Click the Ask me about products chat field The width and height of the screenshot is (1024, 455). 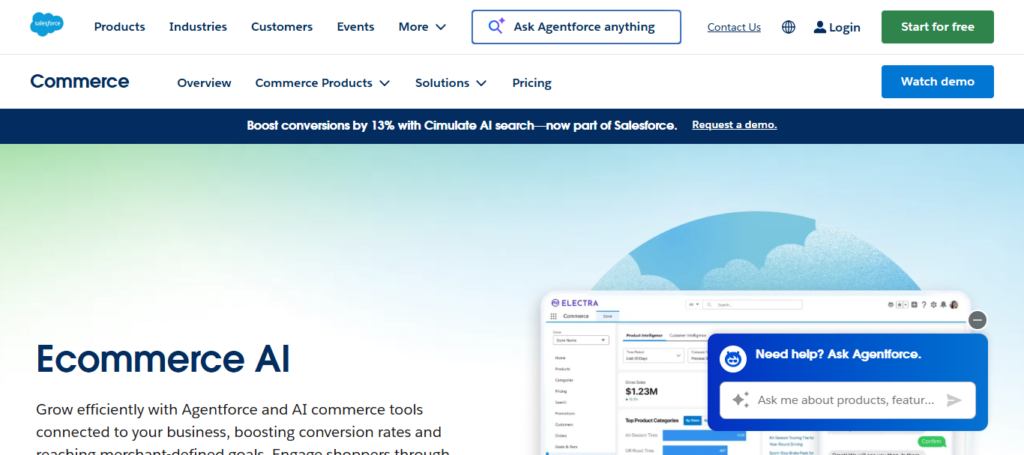[847, 400]
